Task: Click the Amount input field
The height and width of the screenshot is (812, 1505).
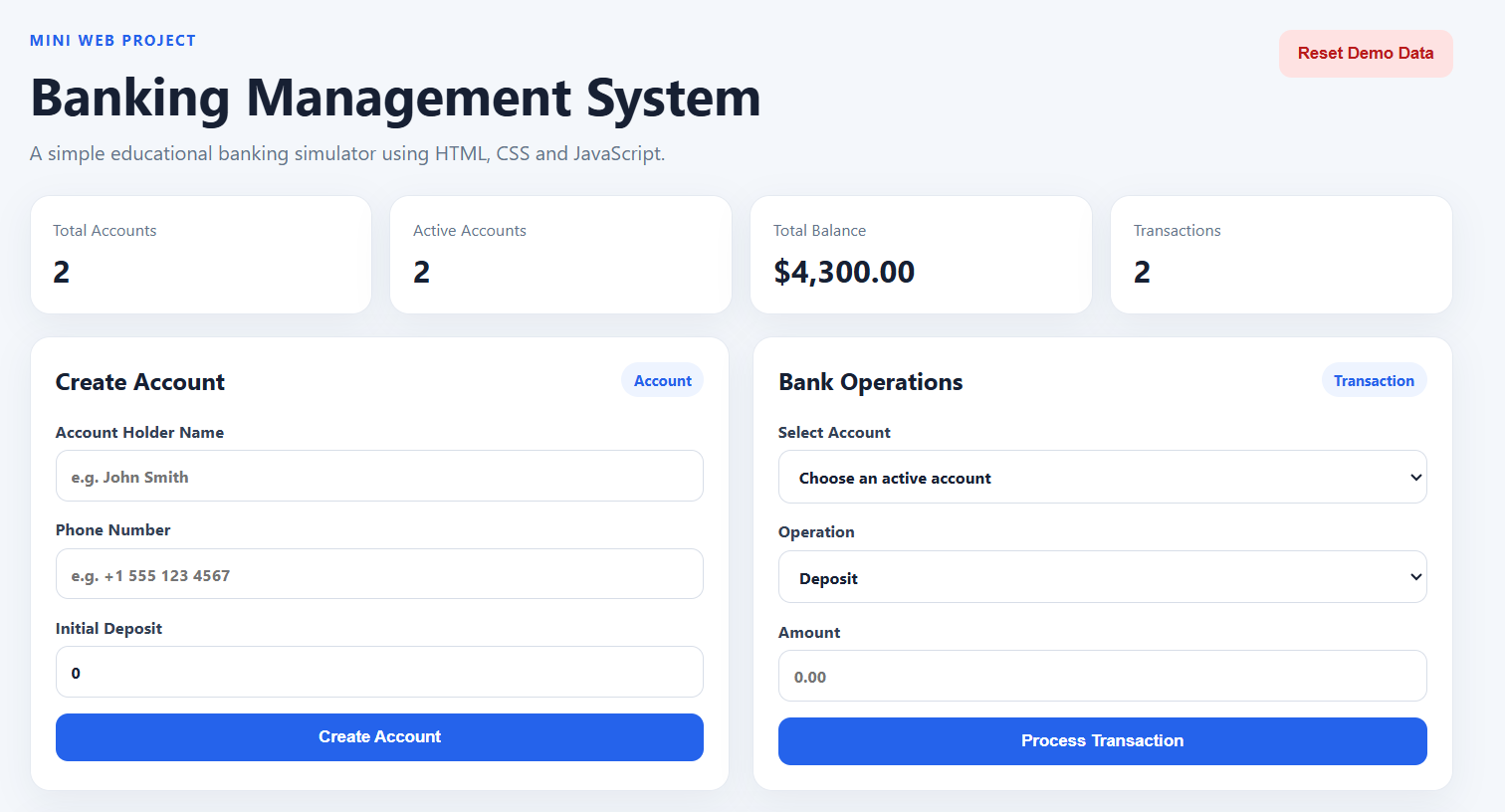Action: (x=1102, y=676)
